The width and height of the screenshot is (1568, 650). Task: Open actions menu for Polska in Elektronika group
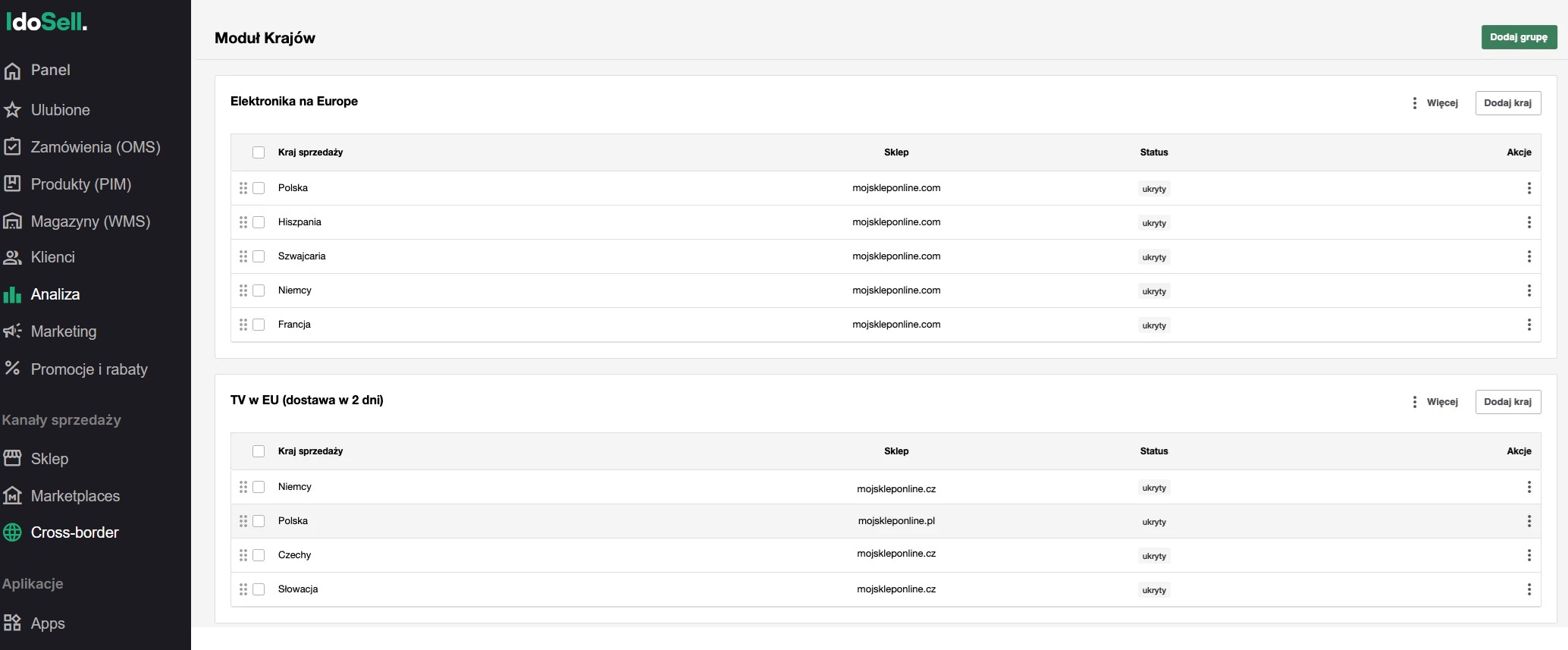tap(1529, 188)
